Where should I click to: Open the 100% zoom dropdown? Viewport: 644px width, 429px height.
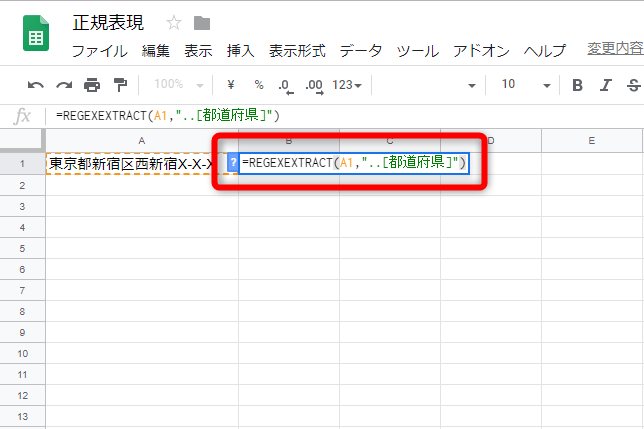coord(179,84)
